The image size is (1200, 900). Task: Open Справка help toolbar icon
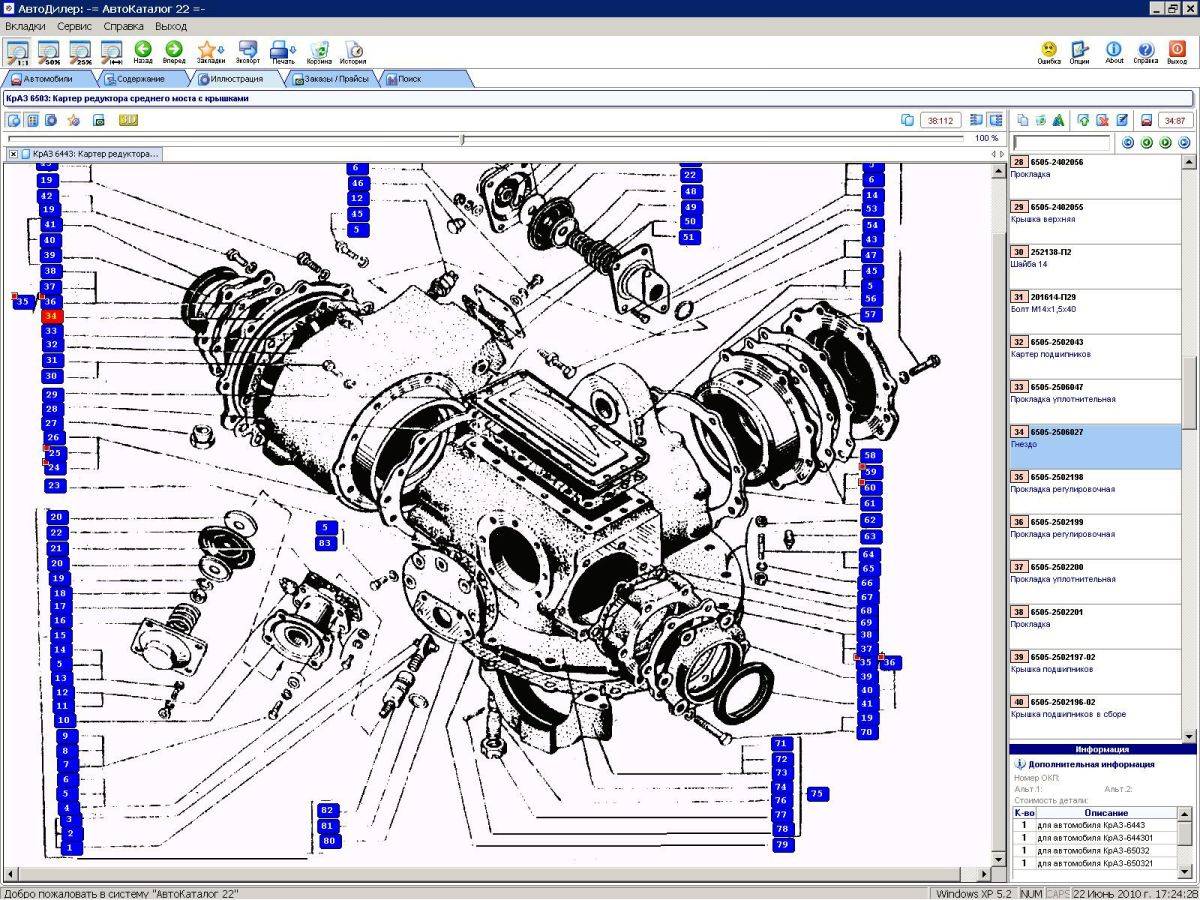click(x=1146, y=52)
